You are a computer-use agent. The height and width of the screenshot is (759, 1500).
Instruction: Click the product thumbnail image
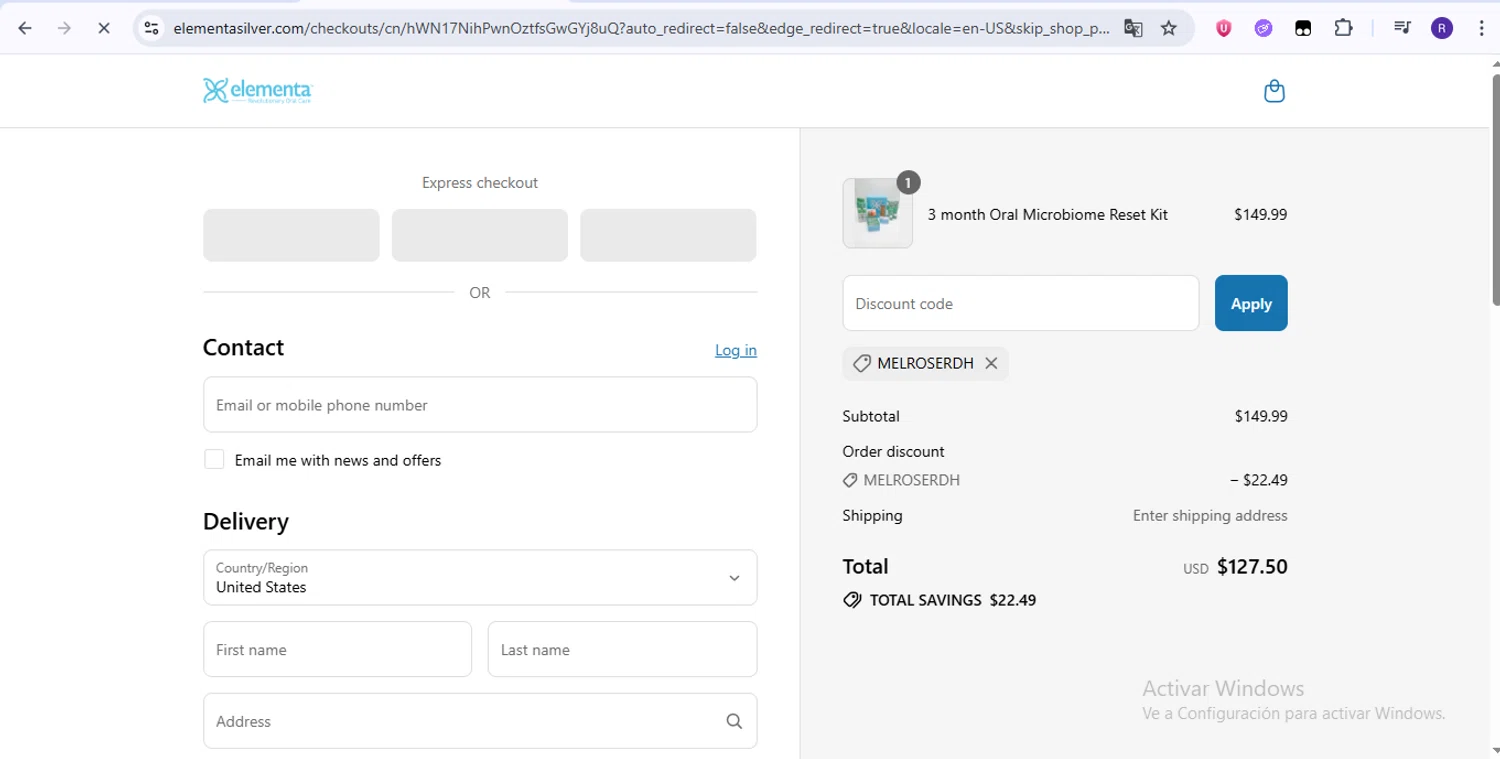point(878,213)
